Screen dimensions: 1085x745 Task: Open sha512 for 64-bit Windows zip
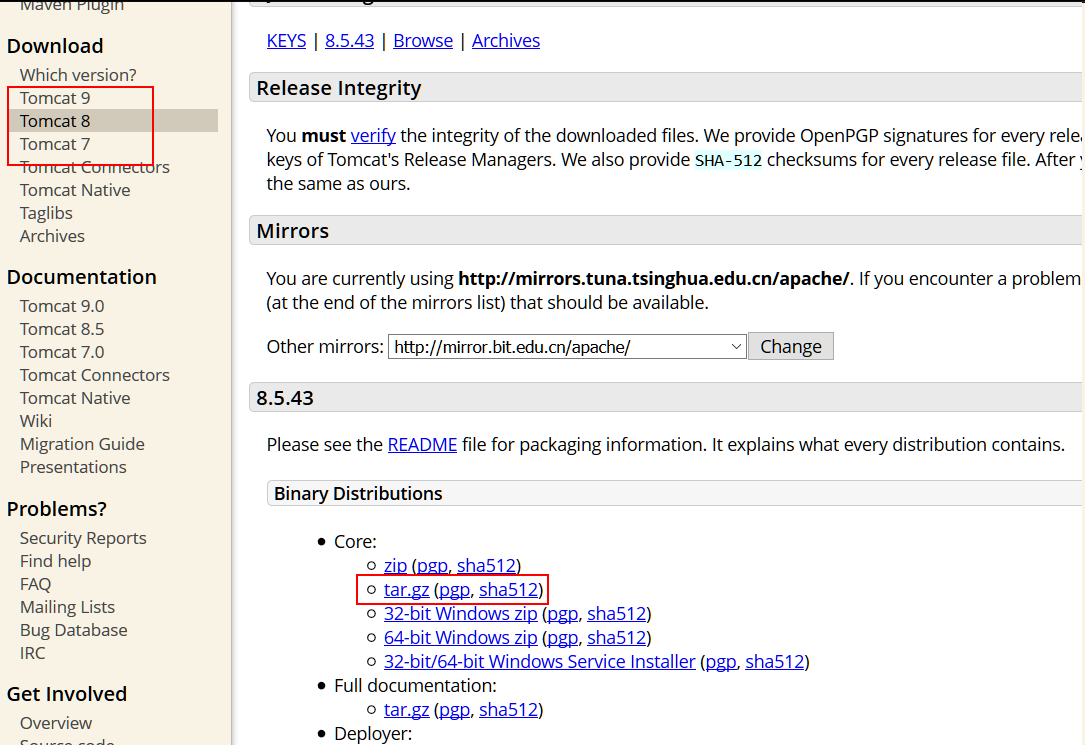tap(617, 638)
